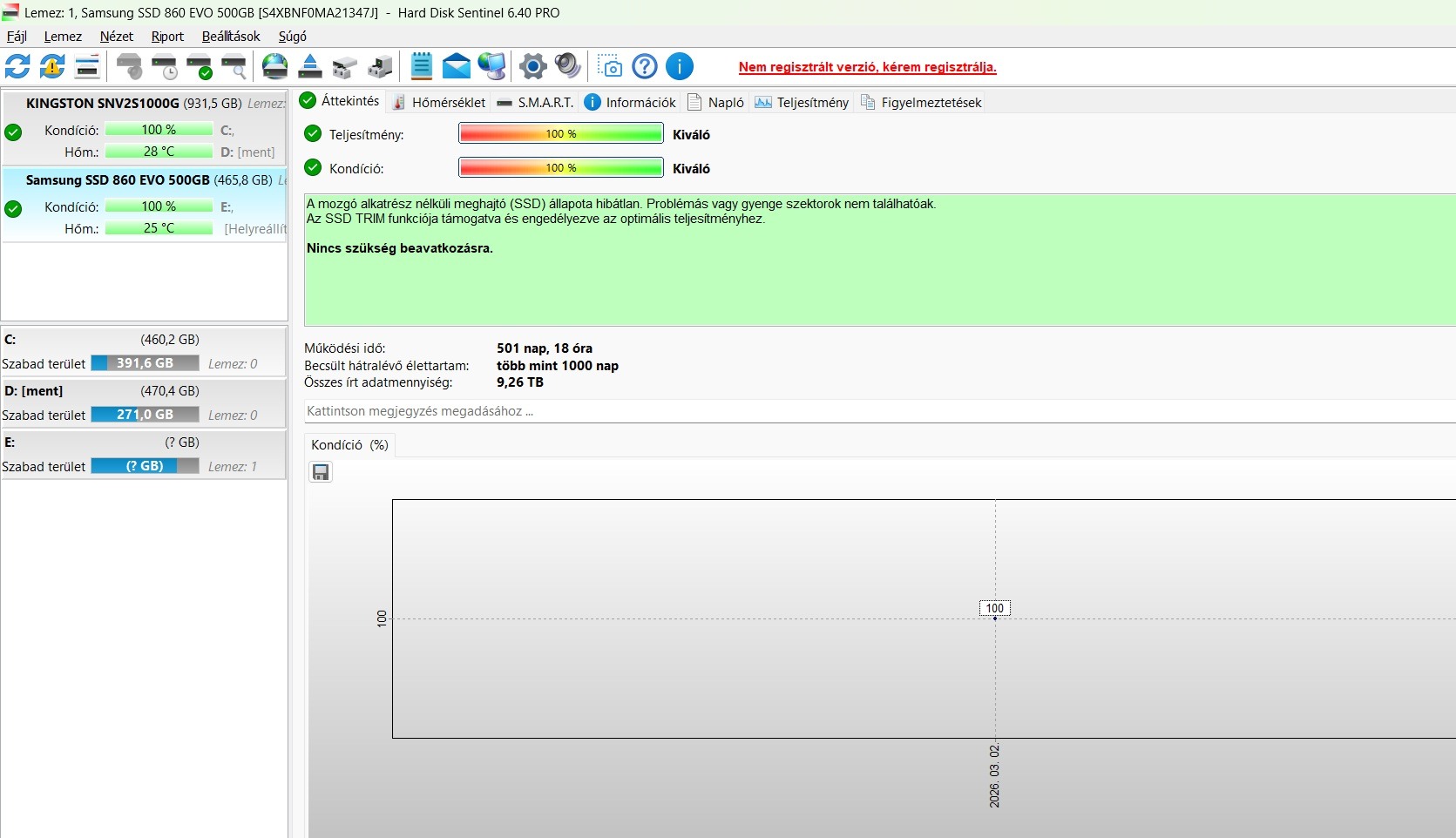Screen dimensions: 1456x838
Task: Click the chart date label '2026. 03. 02'
Action: [x=995, y=776]
